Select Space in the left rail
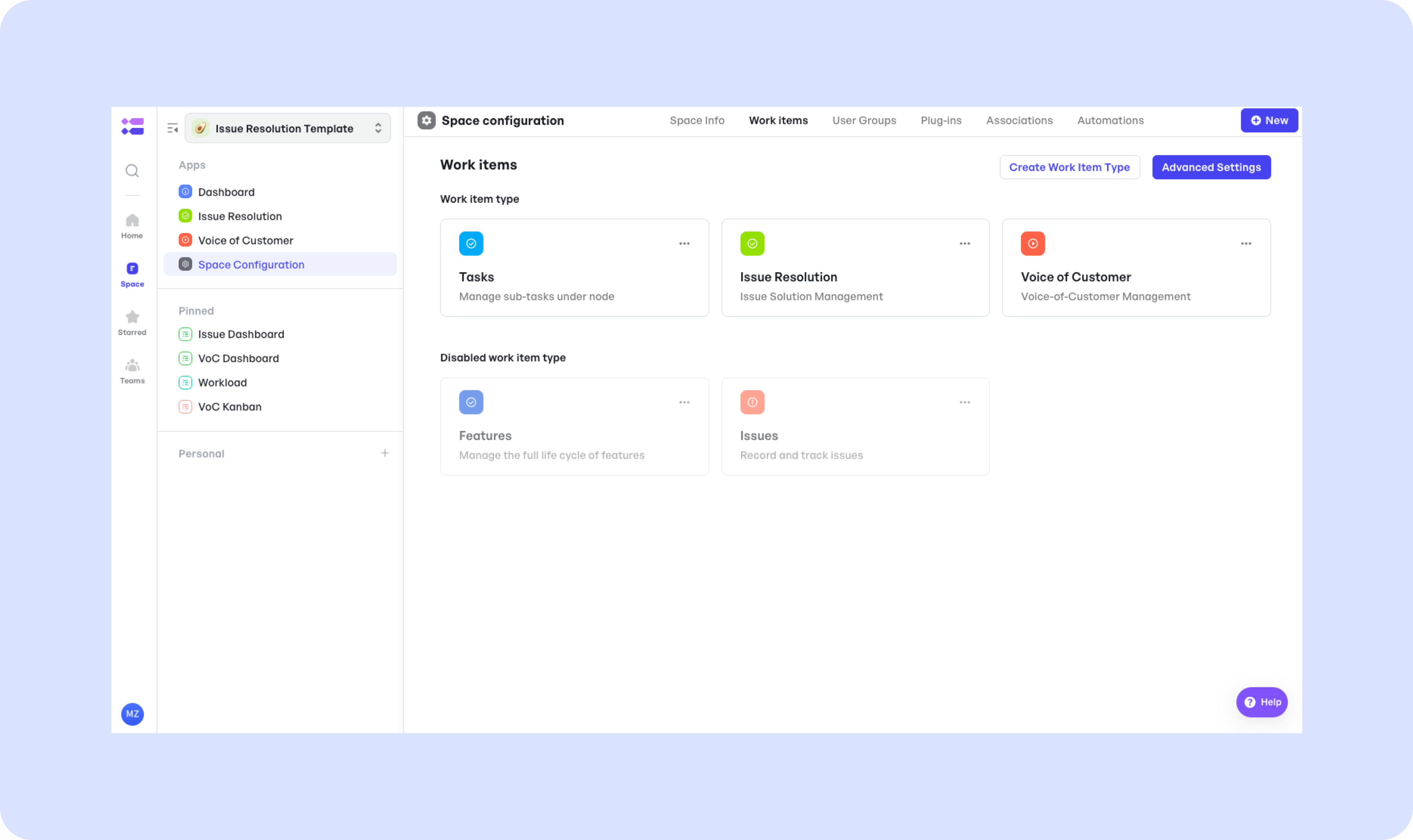The image size is (1413, 840). point(132,275)
